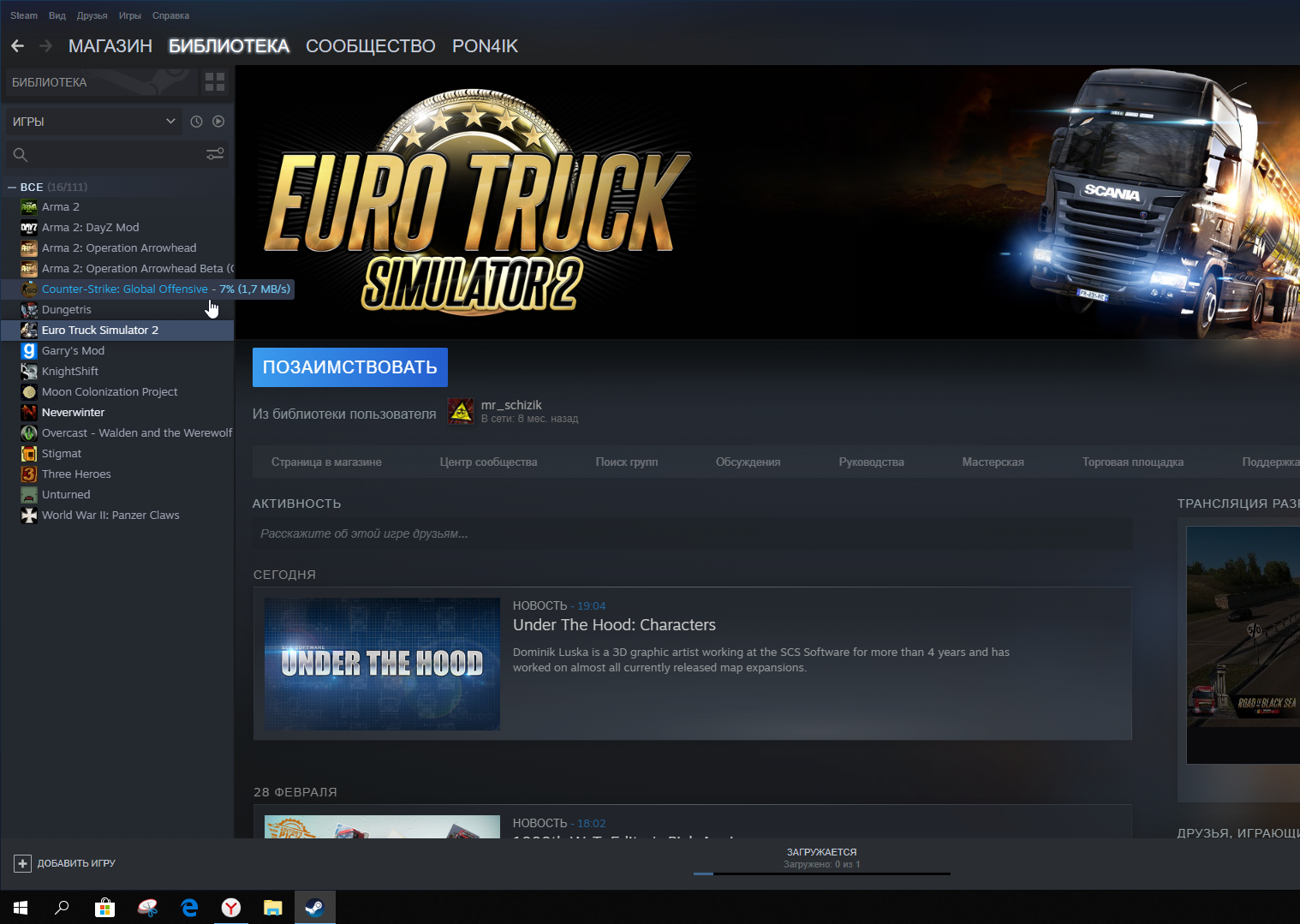Open БИБЛИОТЕКА home header button

click(x=99, y=82)
